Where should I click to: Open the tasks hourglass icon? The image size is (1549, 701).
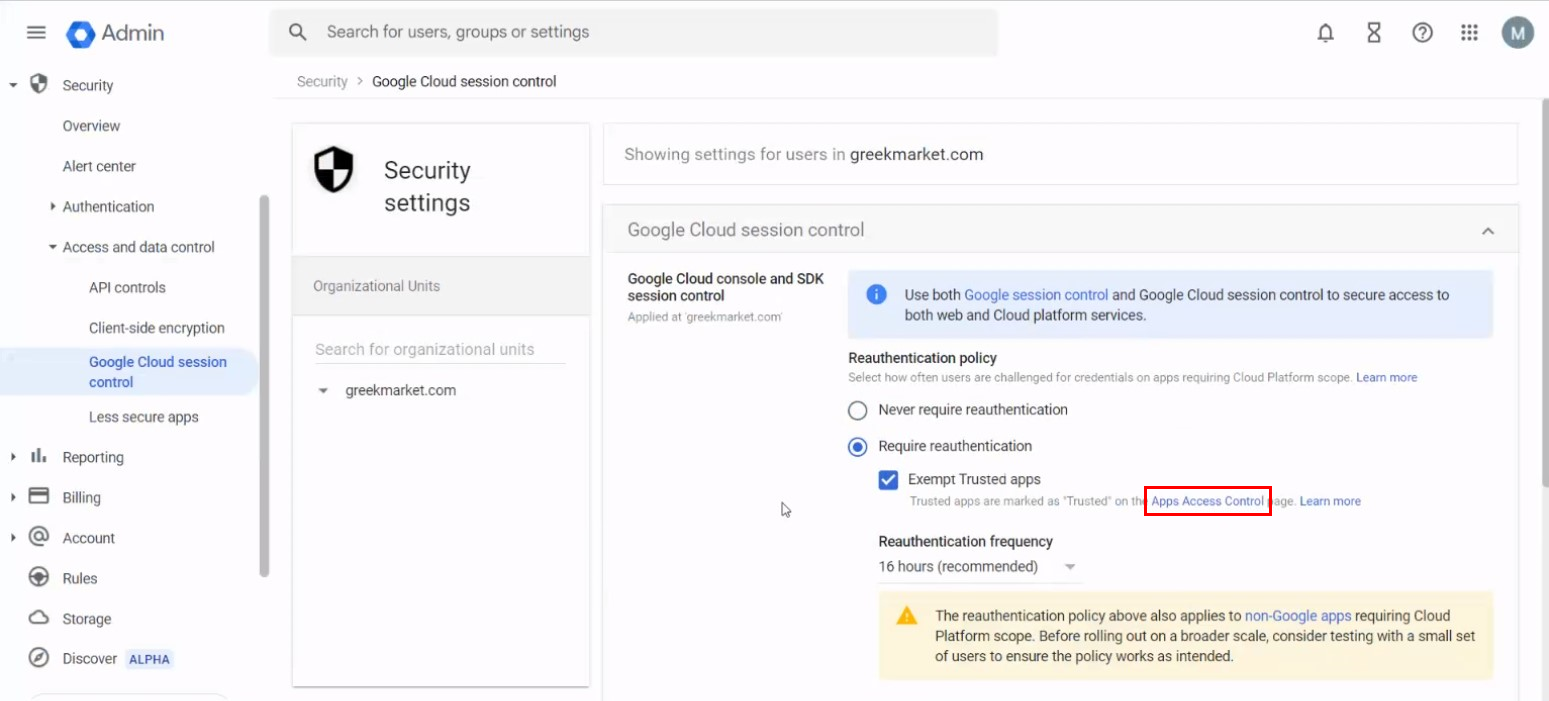[x=1374, y=33]
